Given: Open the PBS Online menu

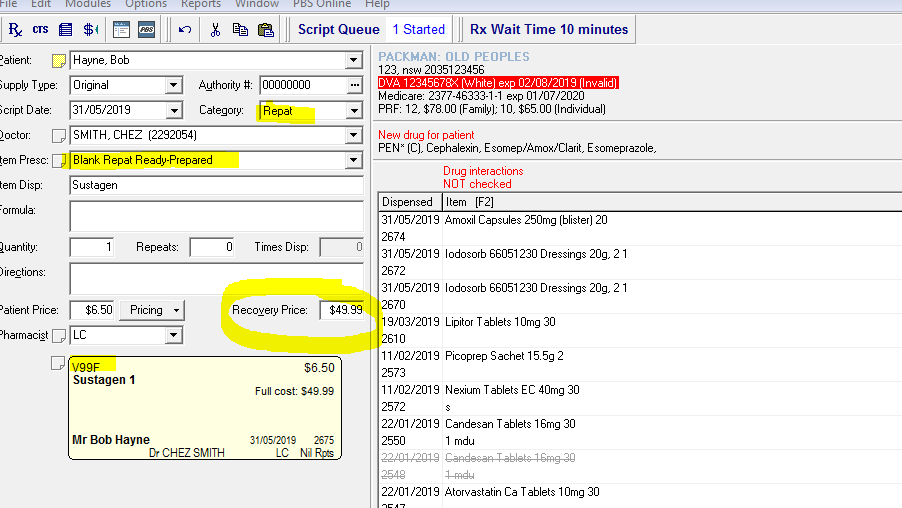Looking at the screenshot, I should (x=321, y=4).
